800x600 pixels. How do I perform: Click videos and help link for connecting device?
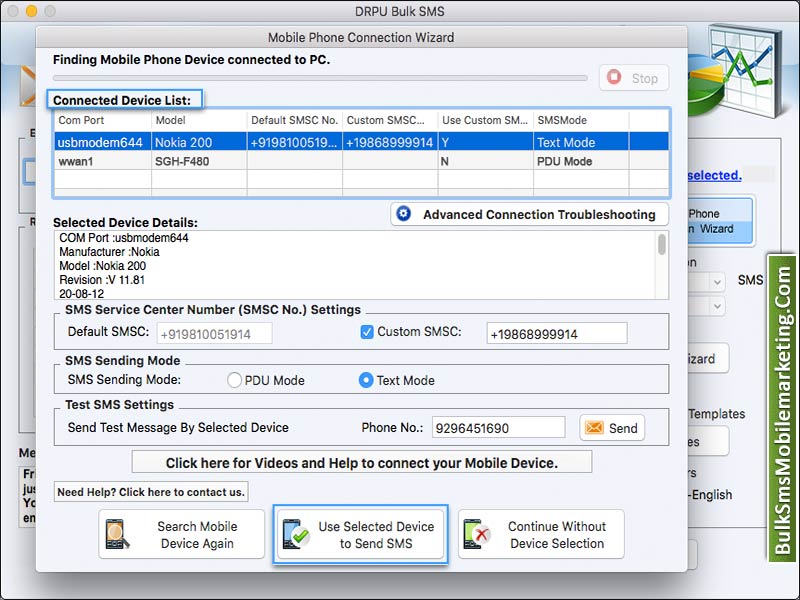(x=361, y=463)
